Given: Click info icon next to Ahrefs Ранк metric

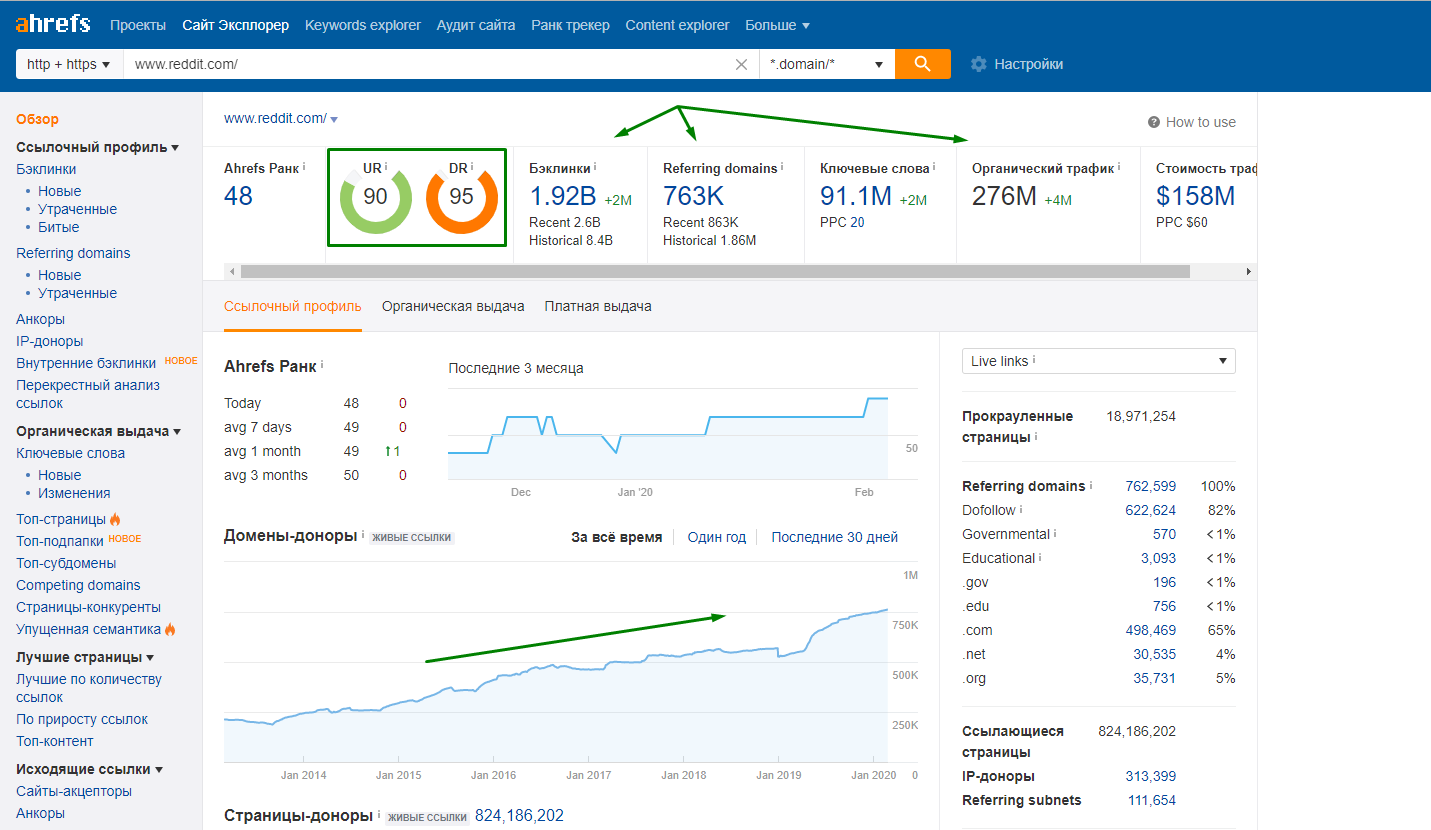Looking at the screenshot, I should pyautogui.click(x=304, y=168).
